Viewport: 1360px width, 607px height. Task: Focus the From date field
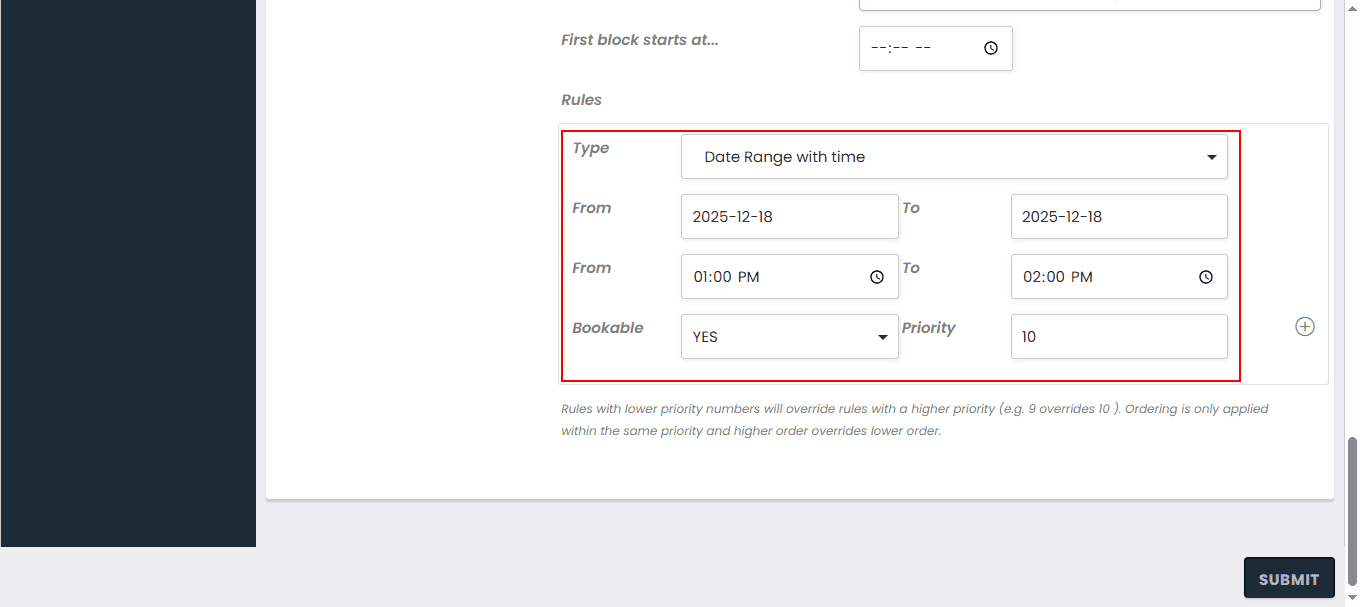[x=789, y=217]
